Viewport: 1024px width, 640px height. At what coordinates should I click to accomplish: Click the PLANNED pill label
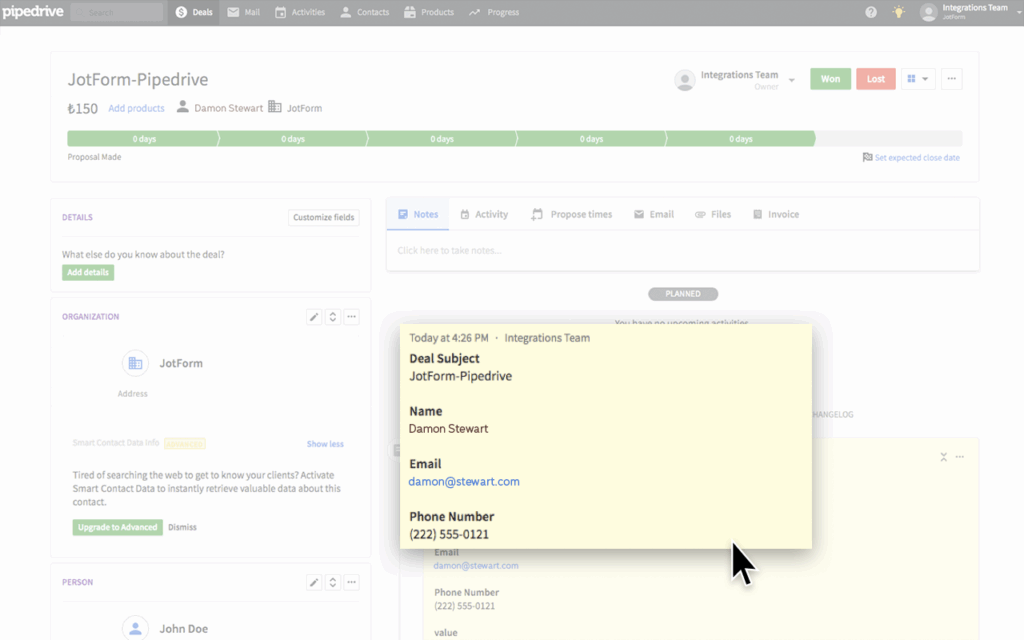(683, 294)
